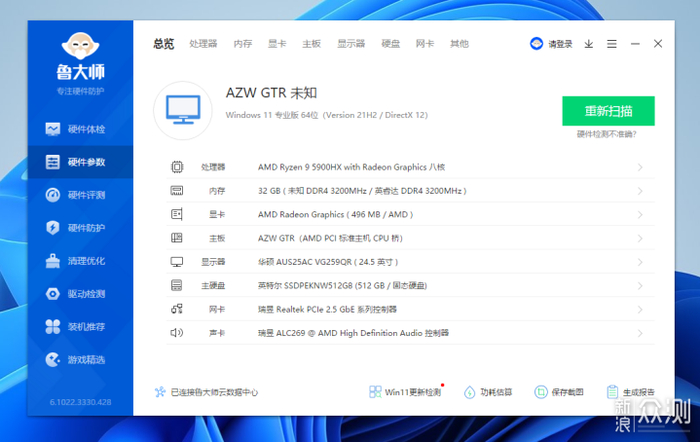Select the 硬件参数 sidebar icon
Image resolution: width=700 pixels, height=442 pixels.
53,162
